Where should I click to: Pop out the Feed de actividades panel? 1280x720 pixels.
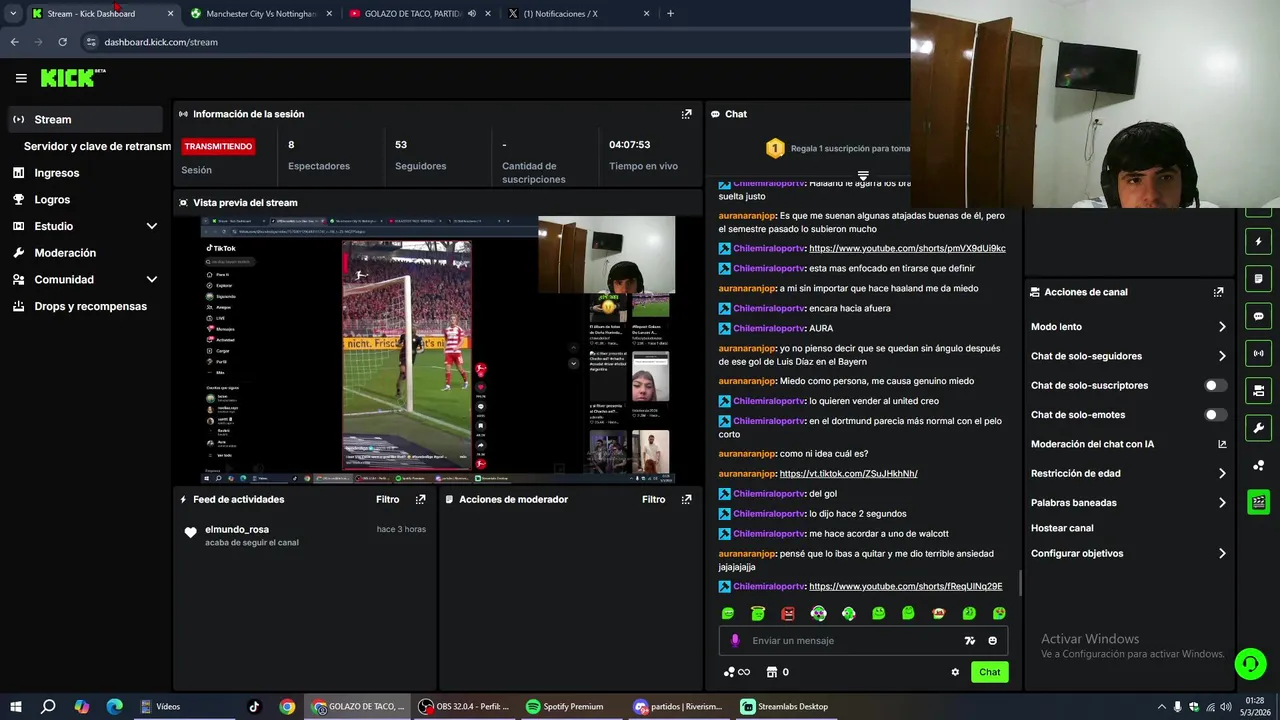point(420,499)
